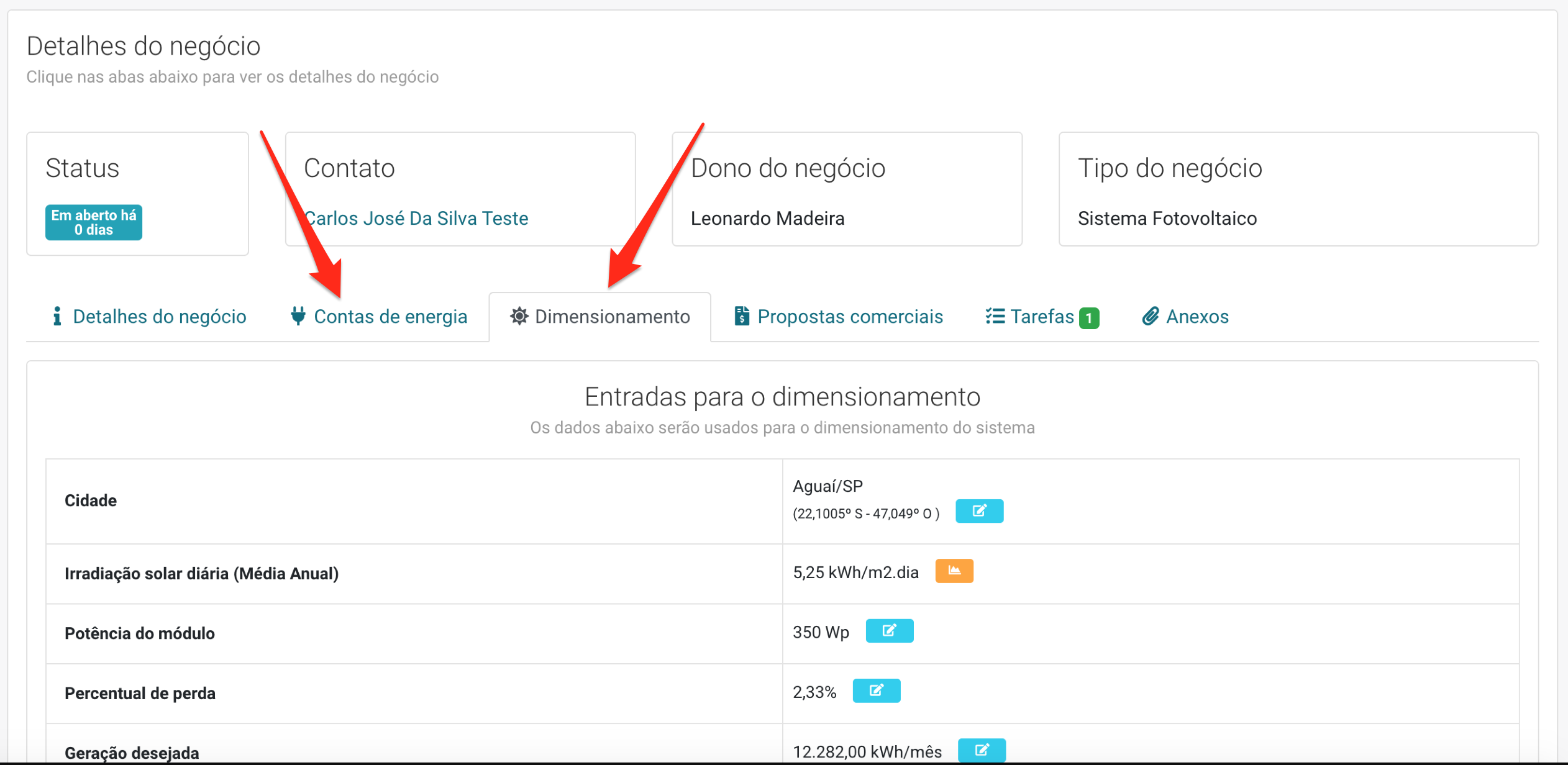Click the gear icon on Dimensionamento tab
This screenshot has height=765, width=1568.
(519, 316)
